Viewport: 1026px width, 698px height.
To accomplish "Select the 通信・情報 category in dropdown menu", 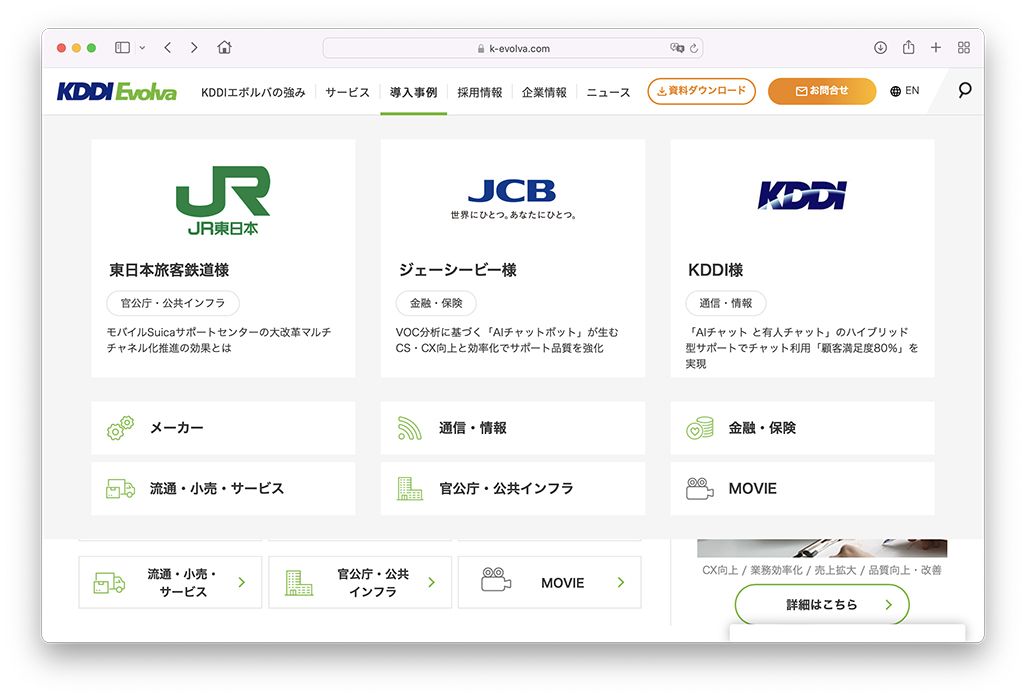I will 472,428.
